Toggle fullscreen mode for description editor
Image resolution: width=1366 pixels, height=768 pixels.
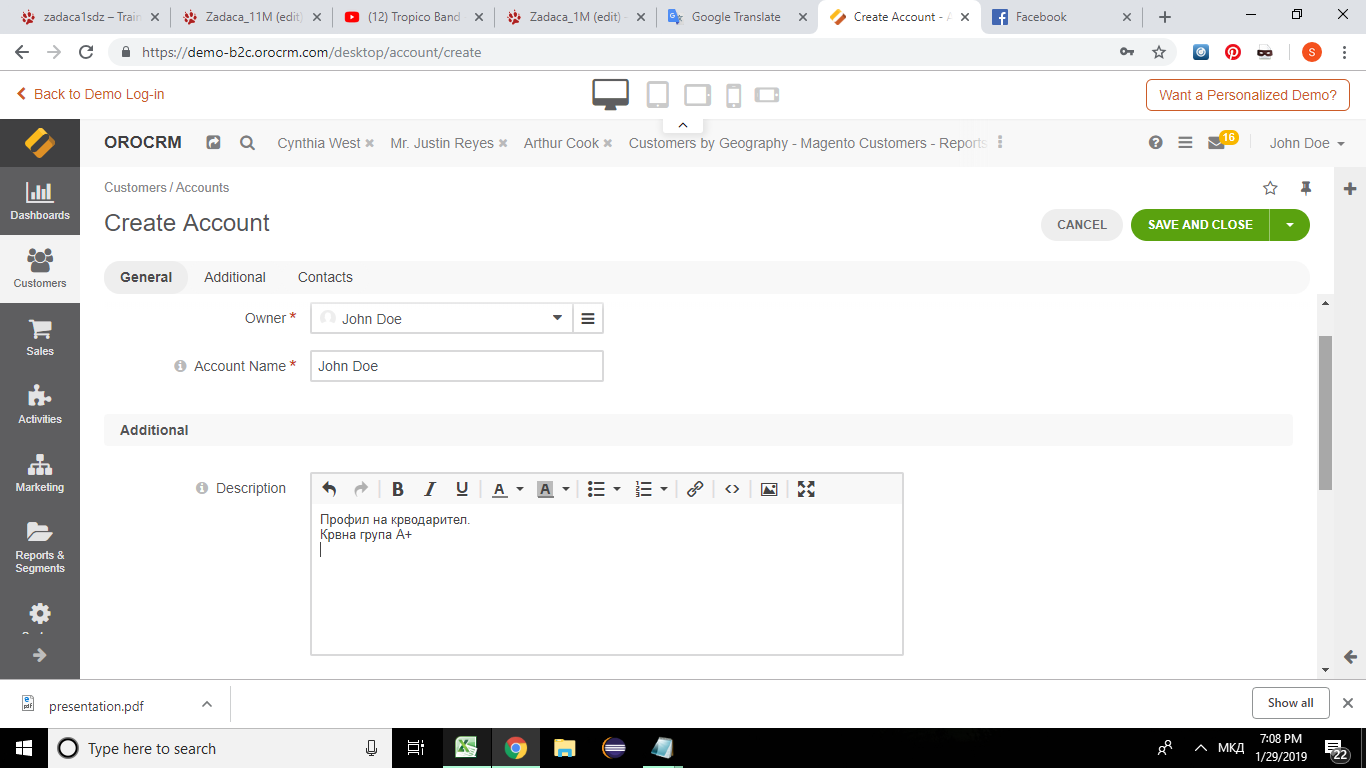pyautogui.click(x=806, y=489)
